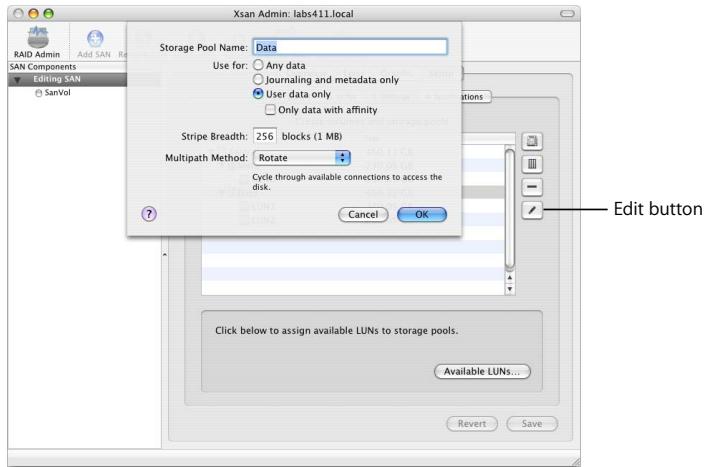This screenshot has height=467, width=707.
Task: Click the storage list scrollbar thumb
Action: pyautogui.click(x=510, y=208)
